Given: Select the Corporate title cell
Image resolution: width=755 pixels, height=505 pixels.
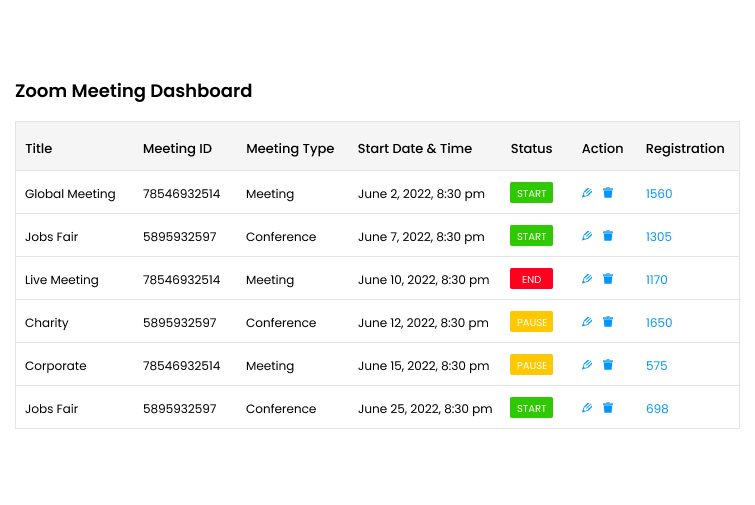Looking at the screenshot, I should [56, 366].
